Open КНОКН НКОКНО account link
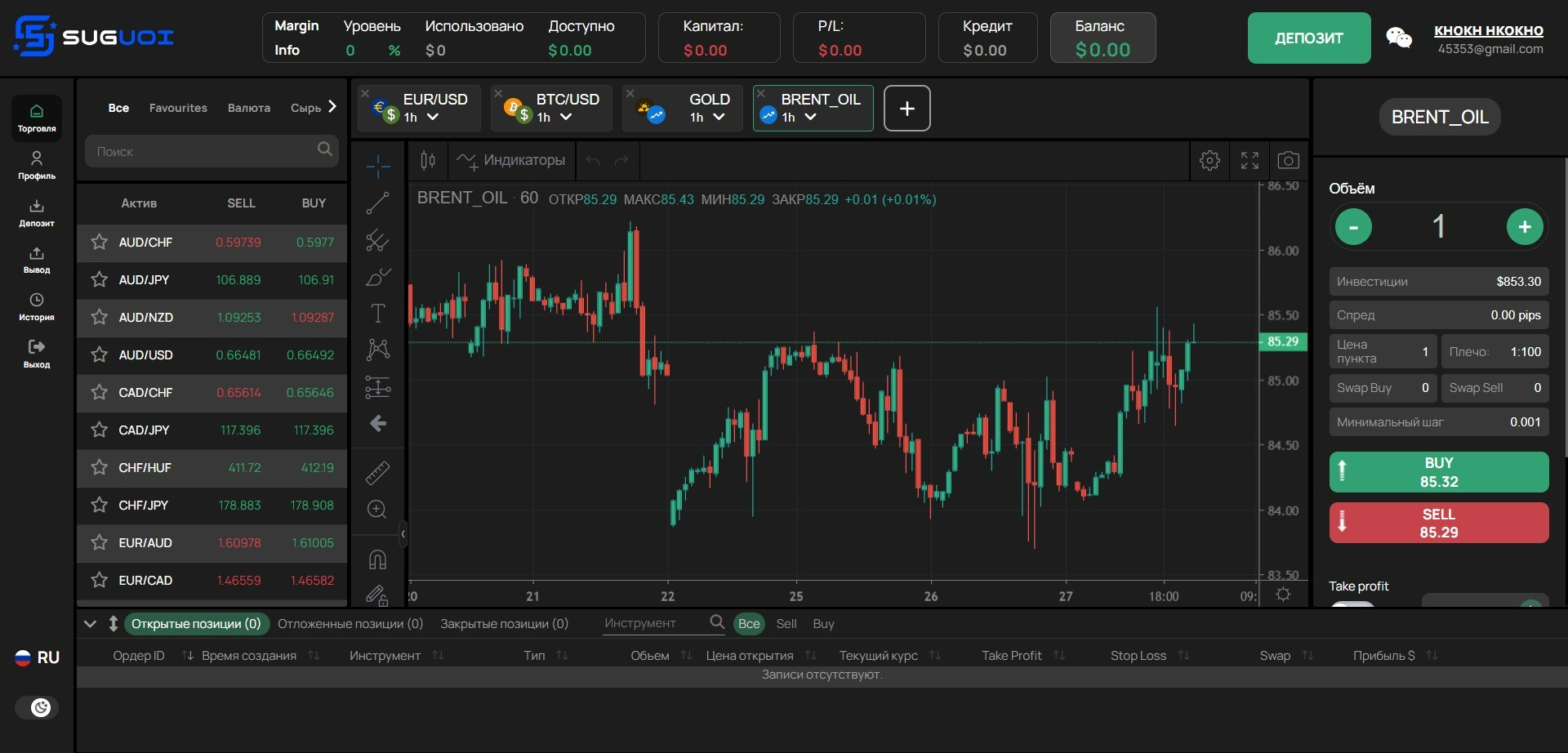Image resolution: width=1568 pixels, height=753 pixels. click(x=1489, y=30)
